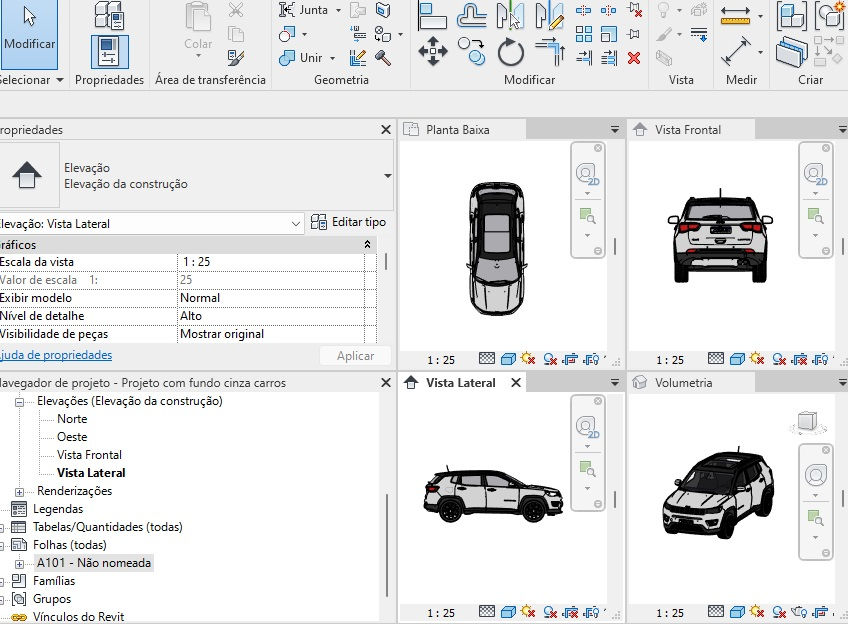Image resolution: width=848 pixels, height=624 pixels.
Task: Select the Demolish hammer tool
Action: pos(383,57)
